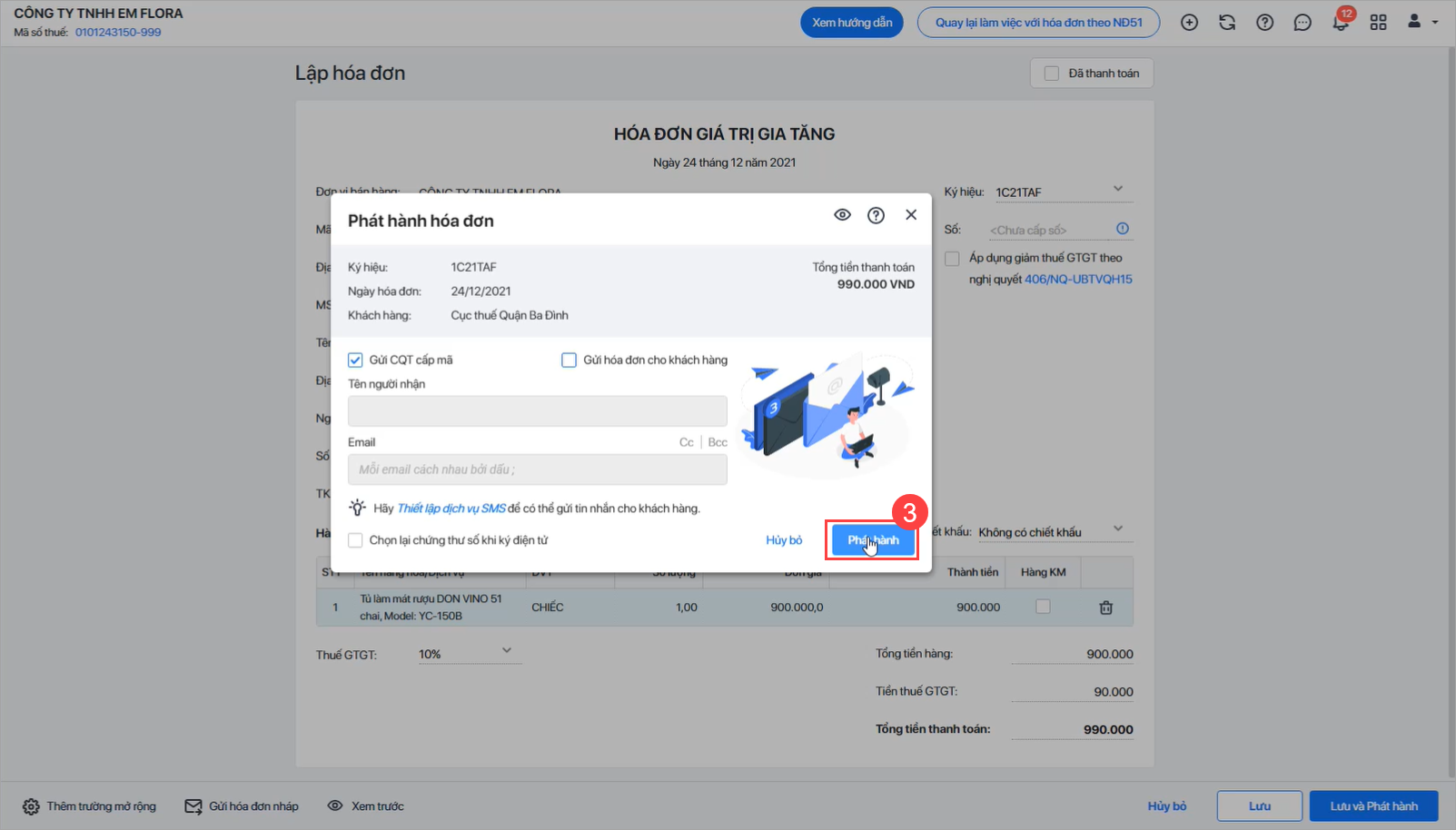Click Tổng tiền thanh toán value 990.000
Screen dimensions: 1456x830
pos(1108,730)
